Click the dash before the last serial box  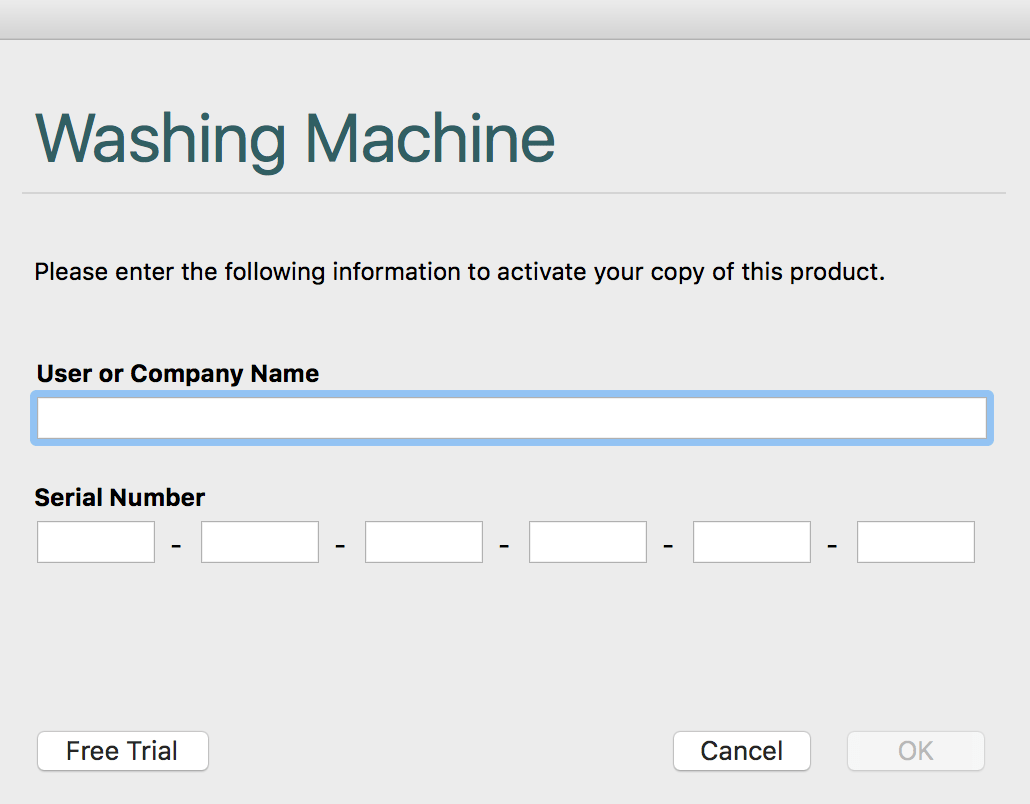coord(833,546)
